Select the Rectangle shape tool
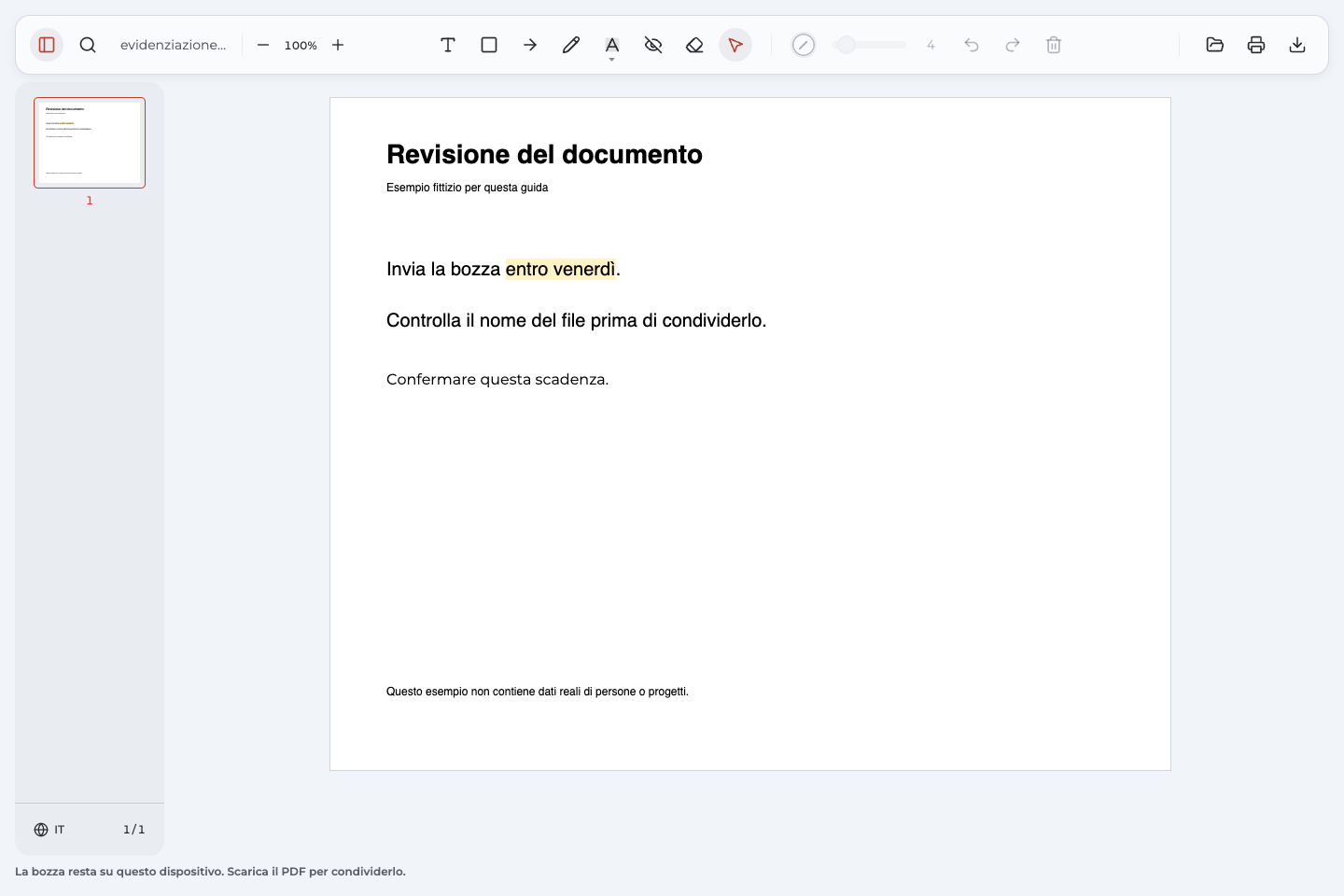 tap(489, 45)
